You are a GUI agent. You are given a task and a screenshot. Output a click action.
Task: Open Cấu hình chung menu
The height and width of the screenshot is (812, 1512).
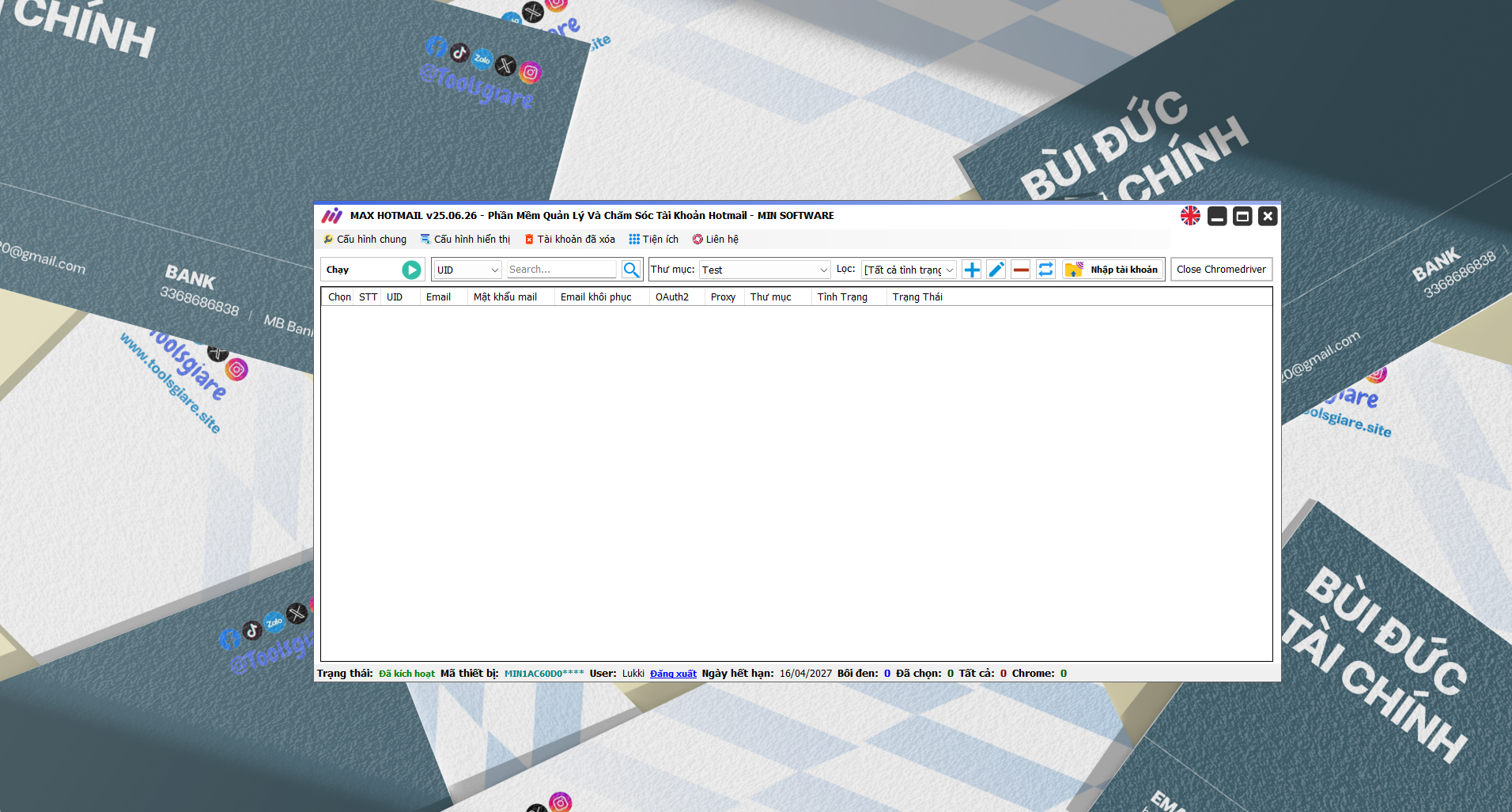point(365,240)
